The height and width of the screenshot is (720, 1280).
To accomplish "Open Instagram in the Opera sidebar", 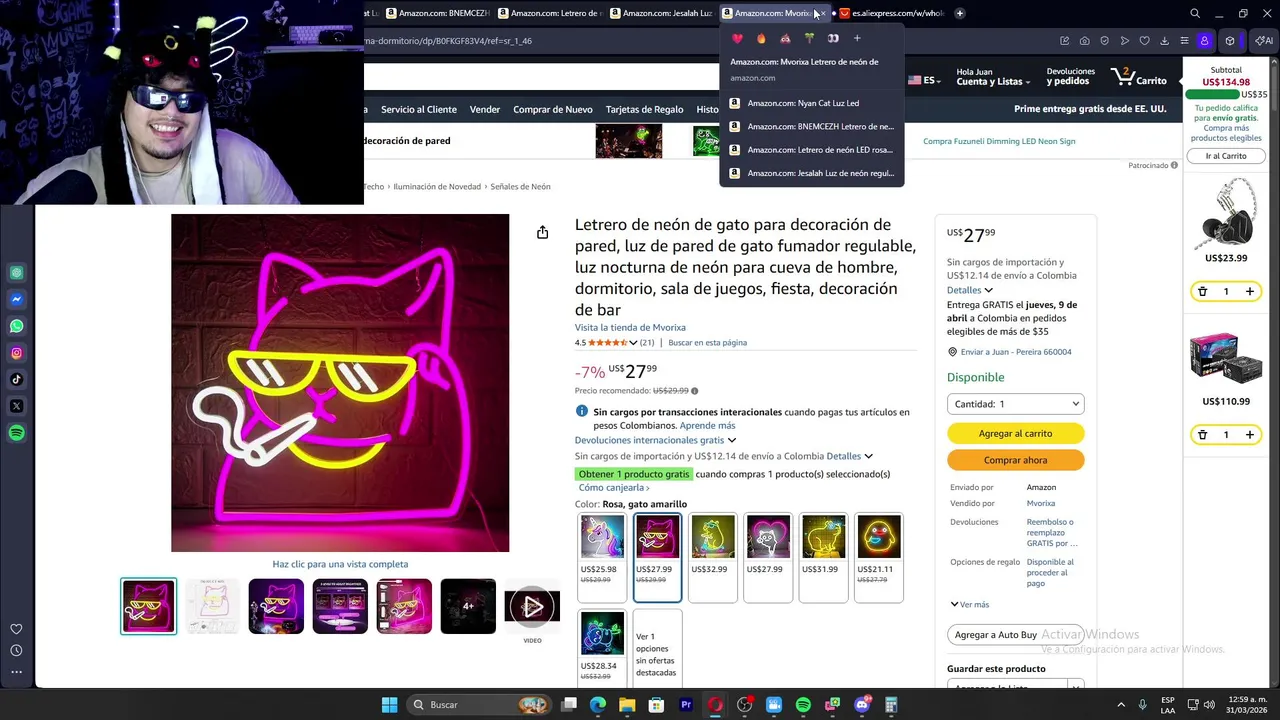I will pos(17,353).
